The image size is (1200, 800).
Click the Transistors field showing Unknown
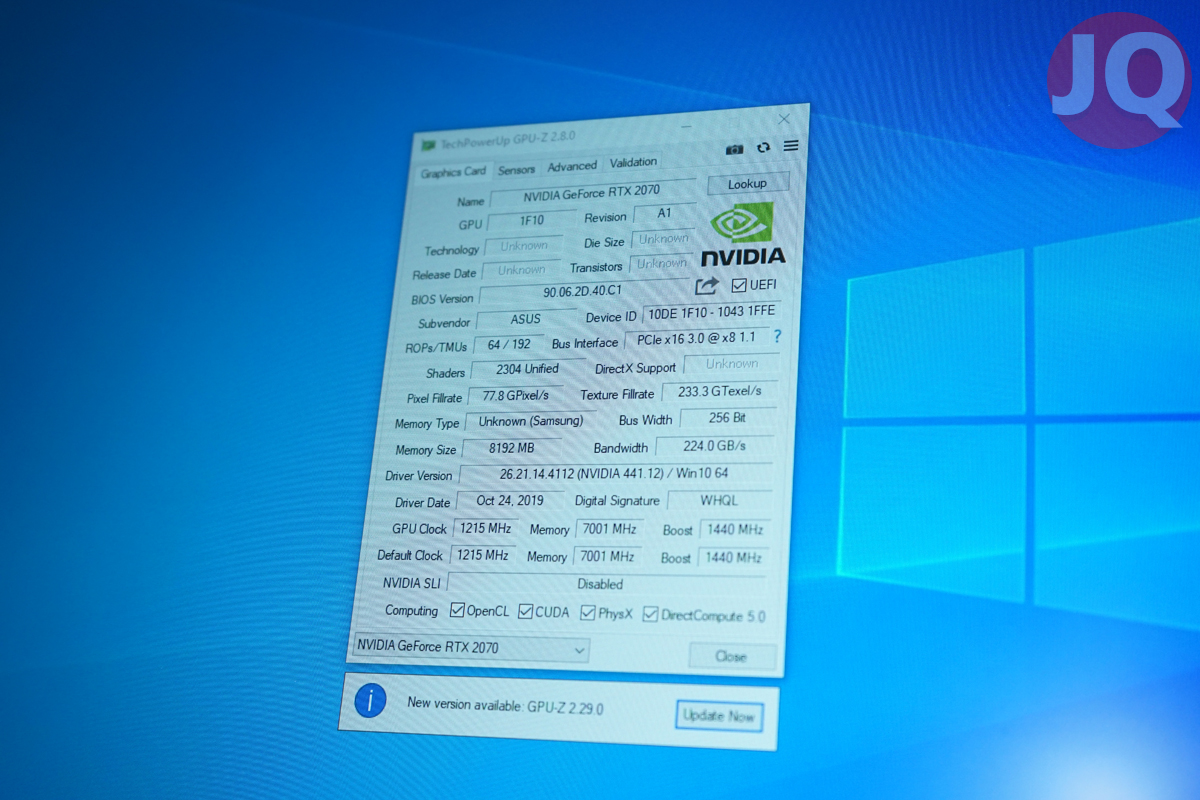pos(661,264)
